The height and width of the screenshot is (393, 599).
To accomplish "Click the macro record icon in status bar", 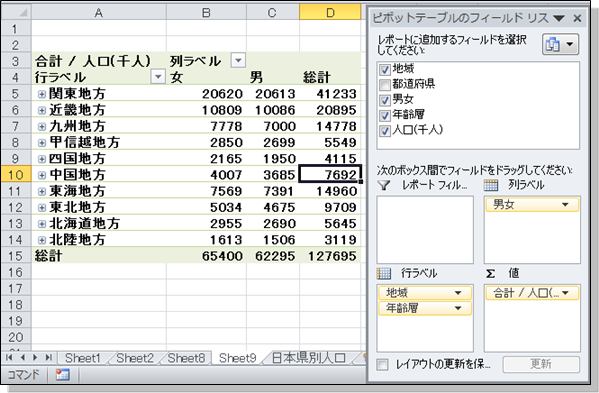I will point(62,375).
